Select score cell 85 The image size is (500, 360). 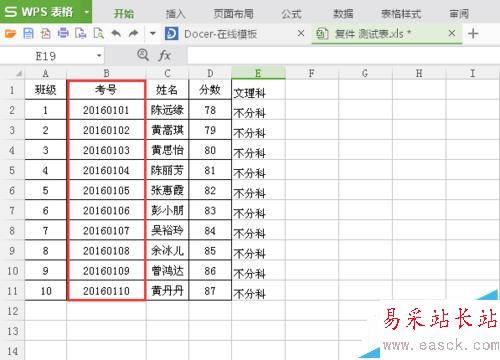click(x=210, y=251)
